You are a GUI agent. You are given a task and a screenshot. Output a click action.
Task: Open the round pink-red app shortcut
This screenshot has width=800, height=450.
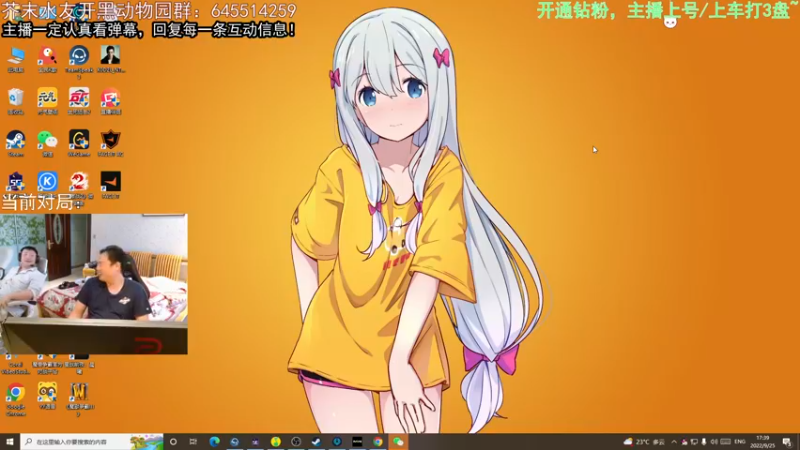(110, 97)
